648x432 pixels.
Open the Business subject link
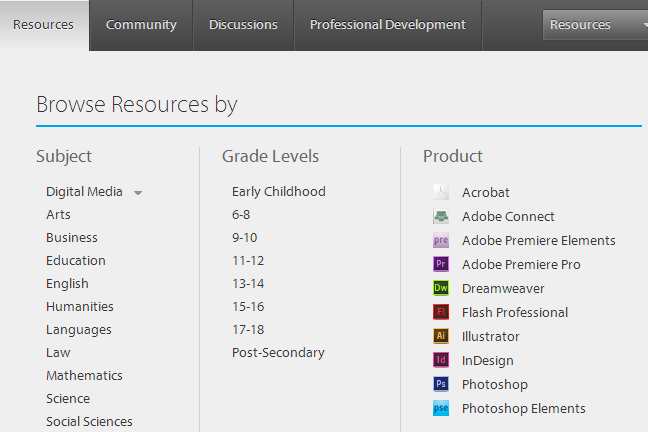coord(72,238)
